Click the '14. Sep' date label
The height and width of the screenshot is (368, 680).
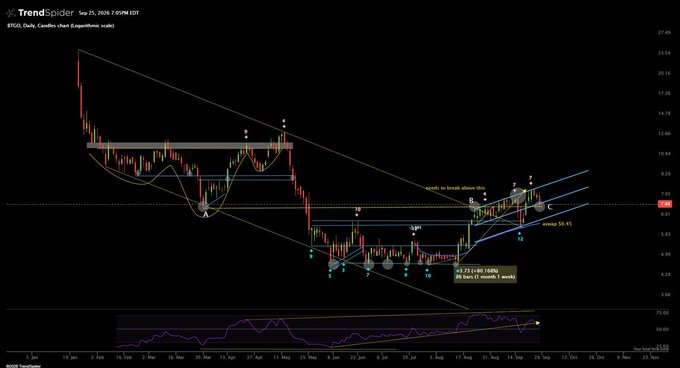tap(515, 358)
